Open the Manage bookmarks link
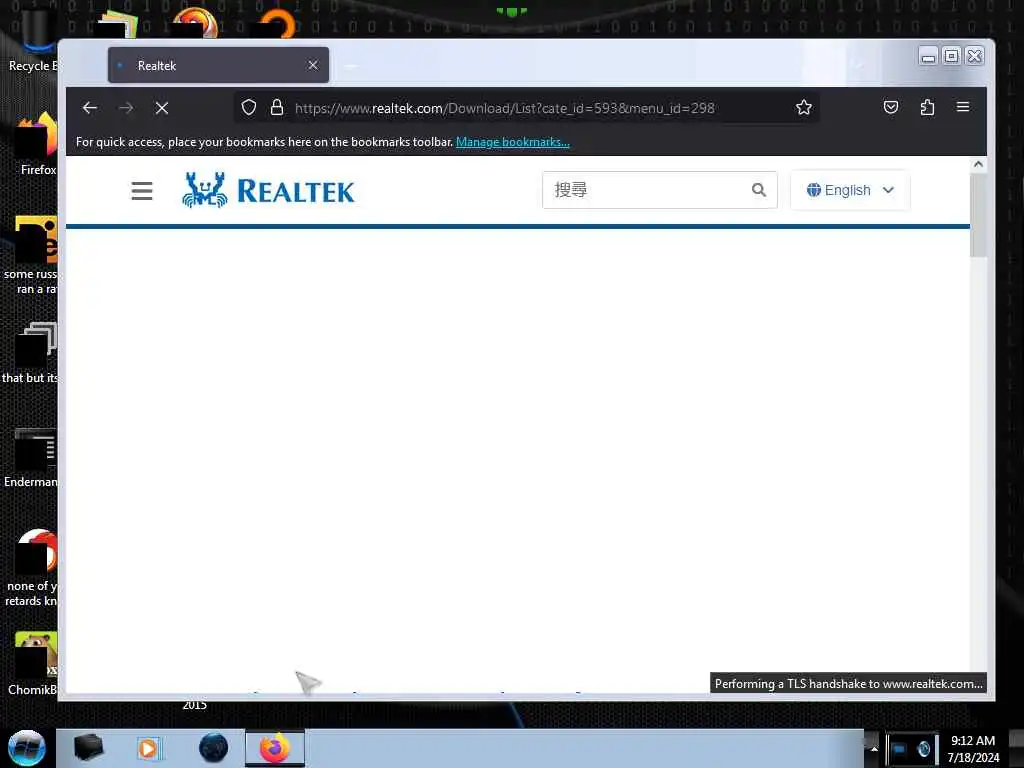 tap(513, 142)
